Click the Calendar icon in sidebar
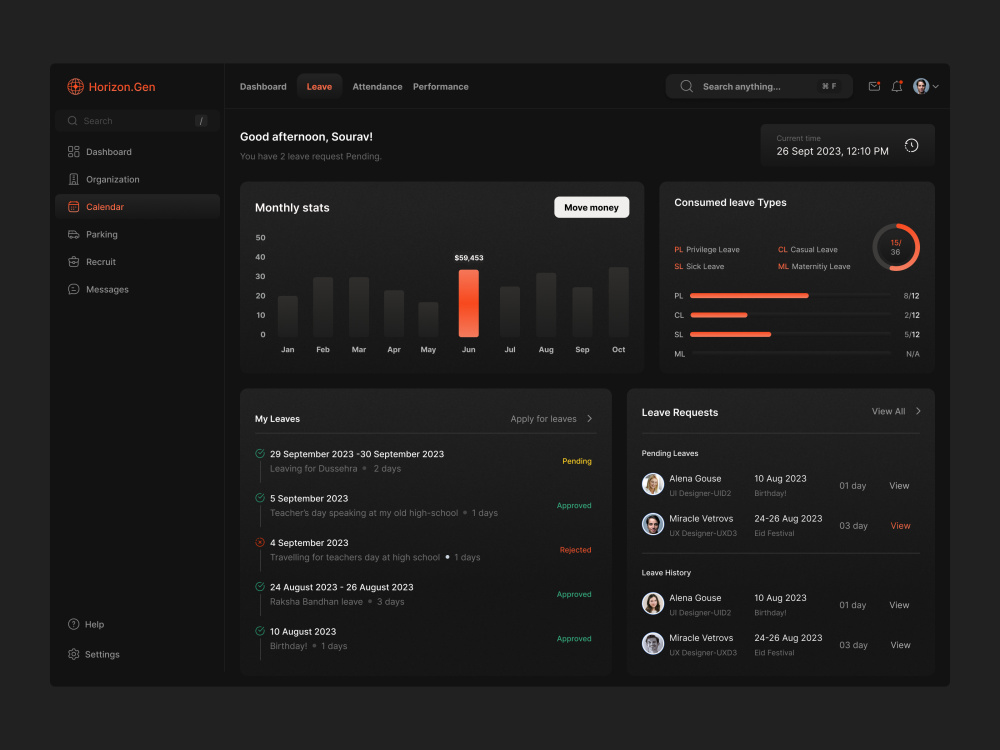 pos(73,207)
